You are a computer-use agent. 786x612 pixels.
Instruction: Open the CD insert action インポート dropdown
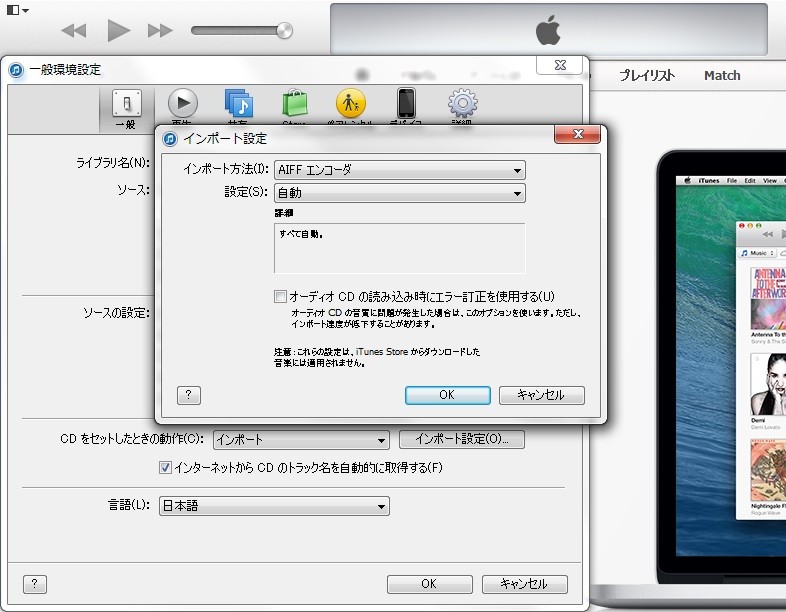301,440
